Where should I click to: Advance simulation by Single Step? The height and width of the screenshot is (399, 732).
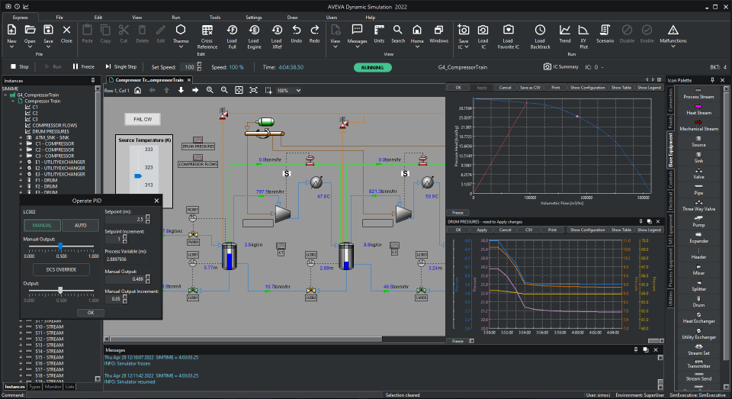click(121, 67)
